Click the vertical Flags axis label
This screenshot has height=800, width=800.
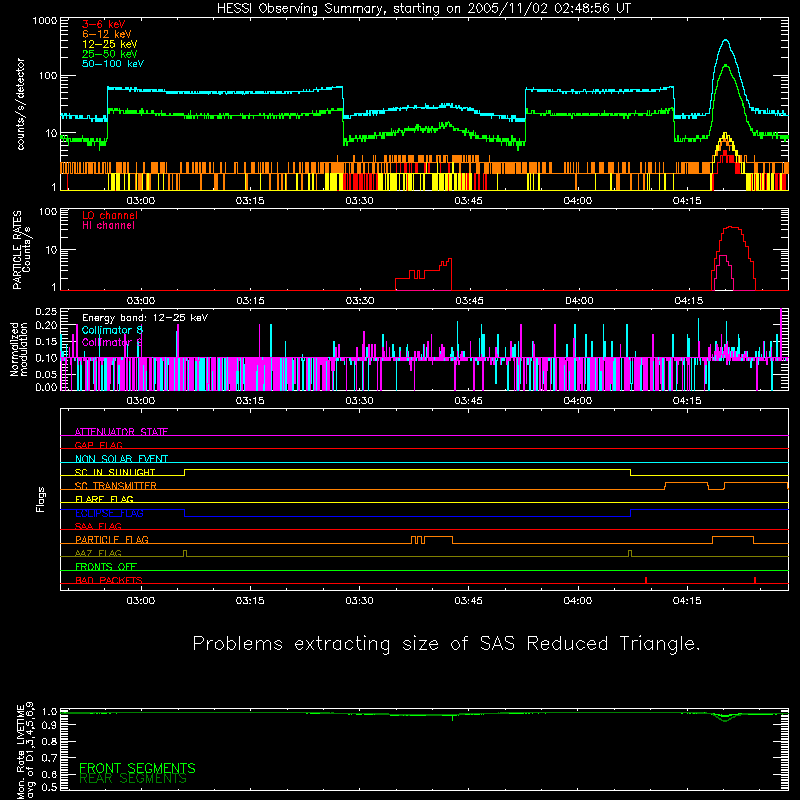click(41, 499)
